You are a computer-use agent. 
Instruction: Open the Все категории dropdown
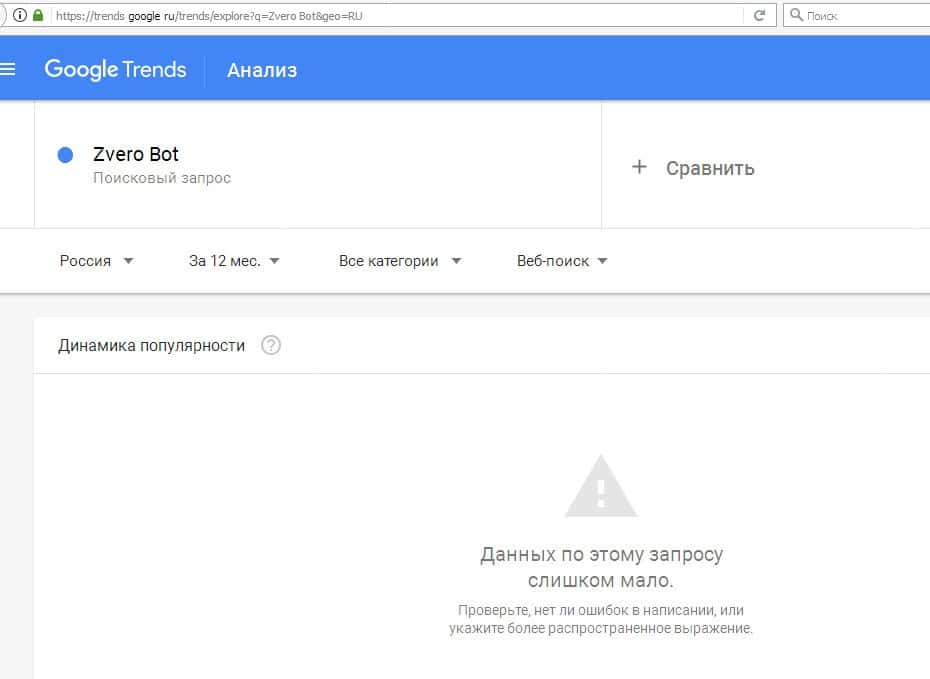pyautogui.click(x=400, y=261)
